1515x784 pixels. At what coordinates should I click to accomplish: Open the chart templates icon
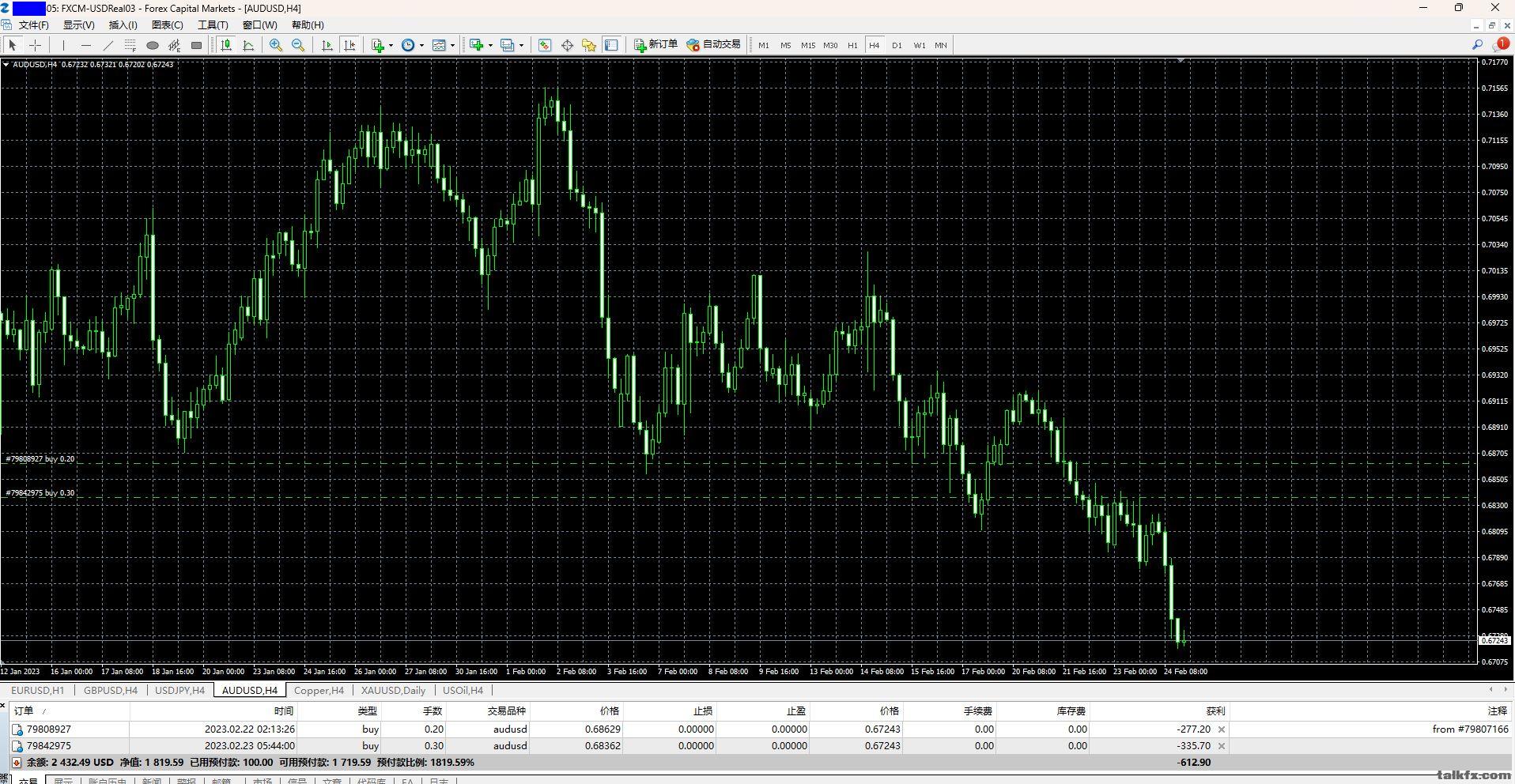point(439,45)
